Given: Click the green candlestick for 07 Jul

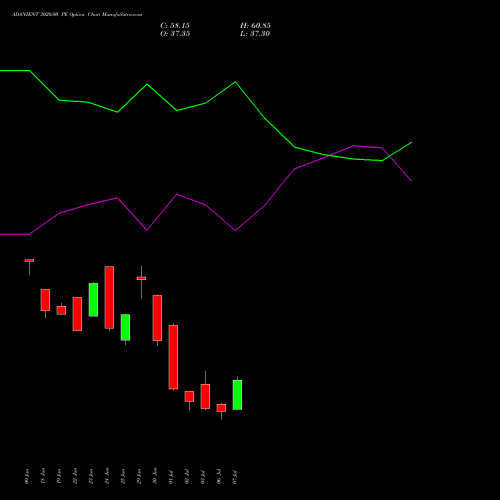Looking at the screenshot, I should 237,395.
